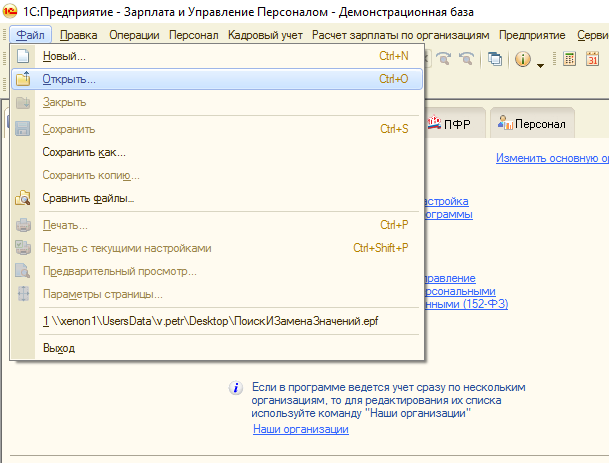Open the 'Предприятие' menu
609x463 pixels.
coord(532,35)
